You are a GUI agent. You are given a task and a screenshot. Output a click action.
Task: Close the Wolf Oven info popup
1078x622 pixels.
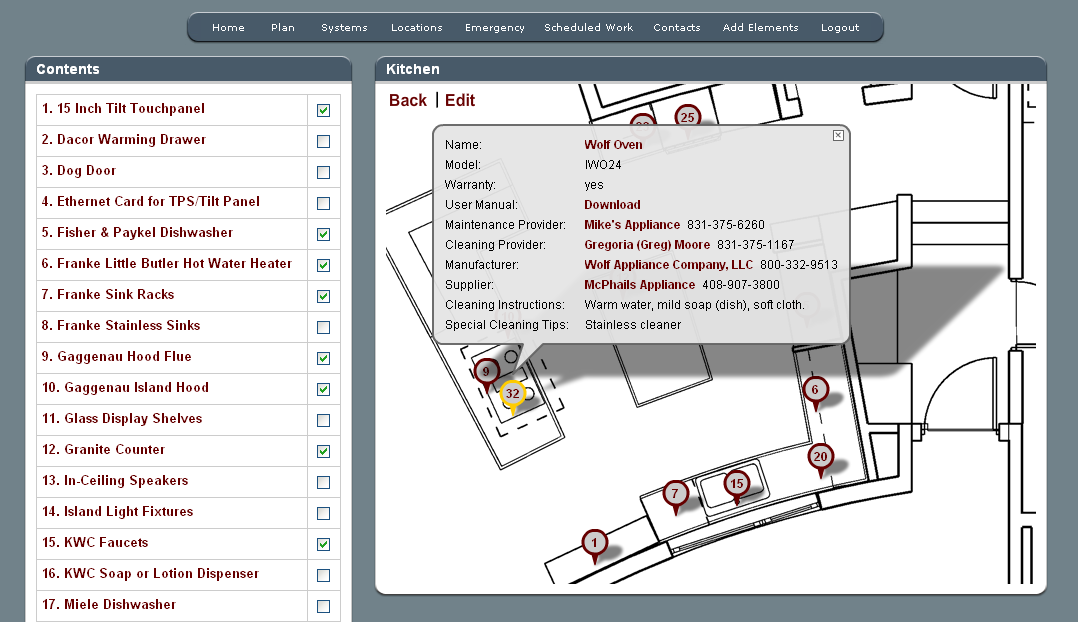pos(838,136)
